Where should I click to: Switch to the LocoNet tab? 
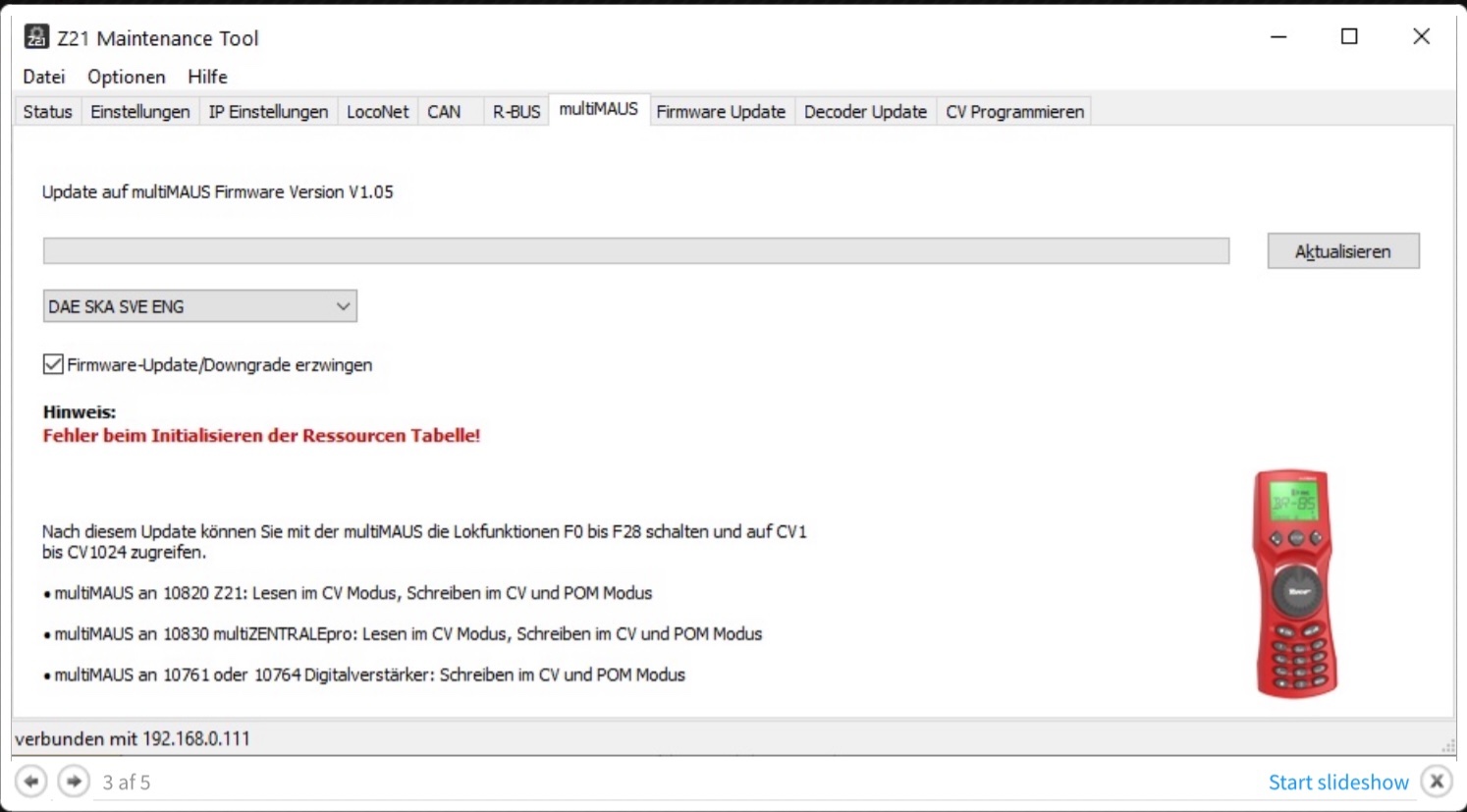[378, 112]
